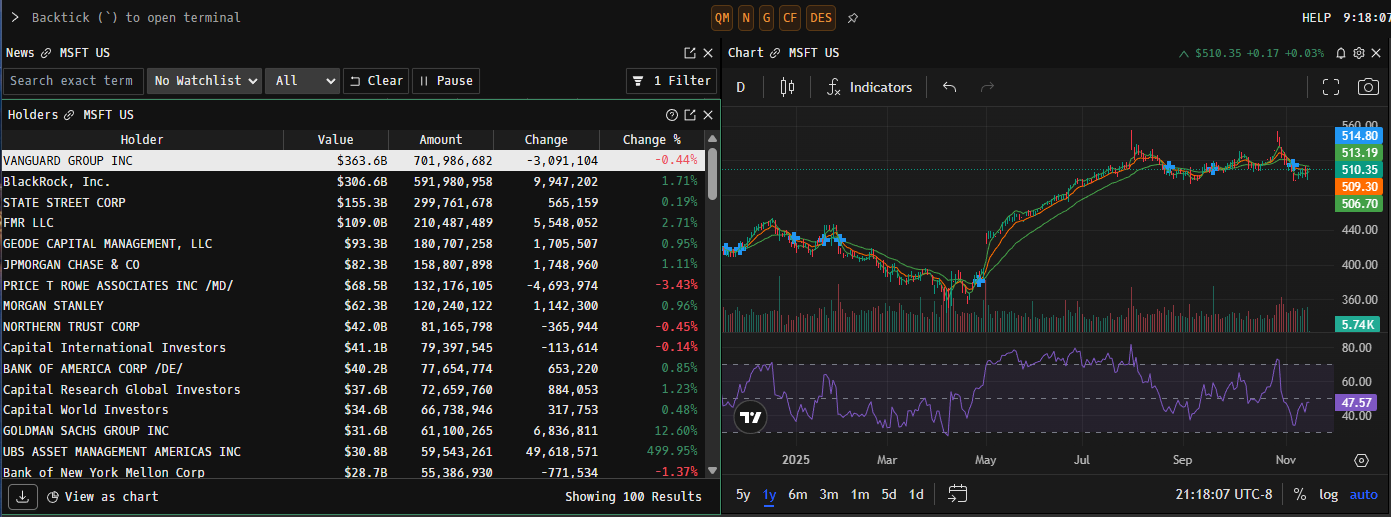1391x517 pixels.
Task: Click the Search exact term field
Action: (x=73, y=81)
